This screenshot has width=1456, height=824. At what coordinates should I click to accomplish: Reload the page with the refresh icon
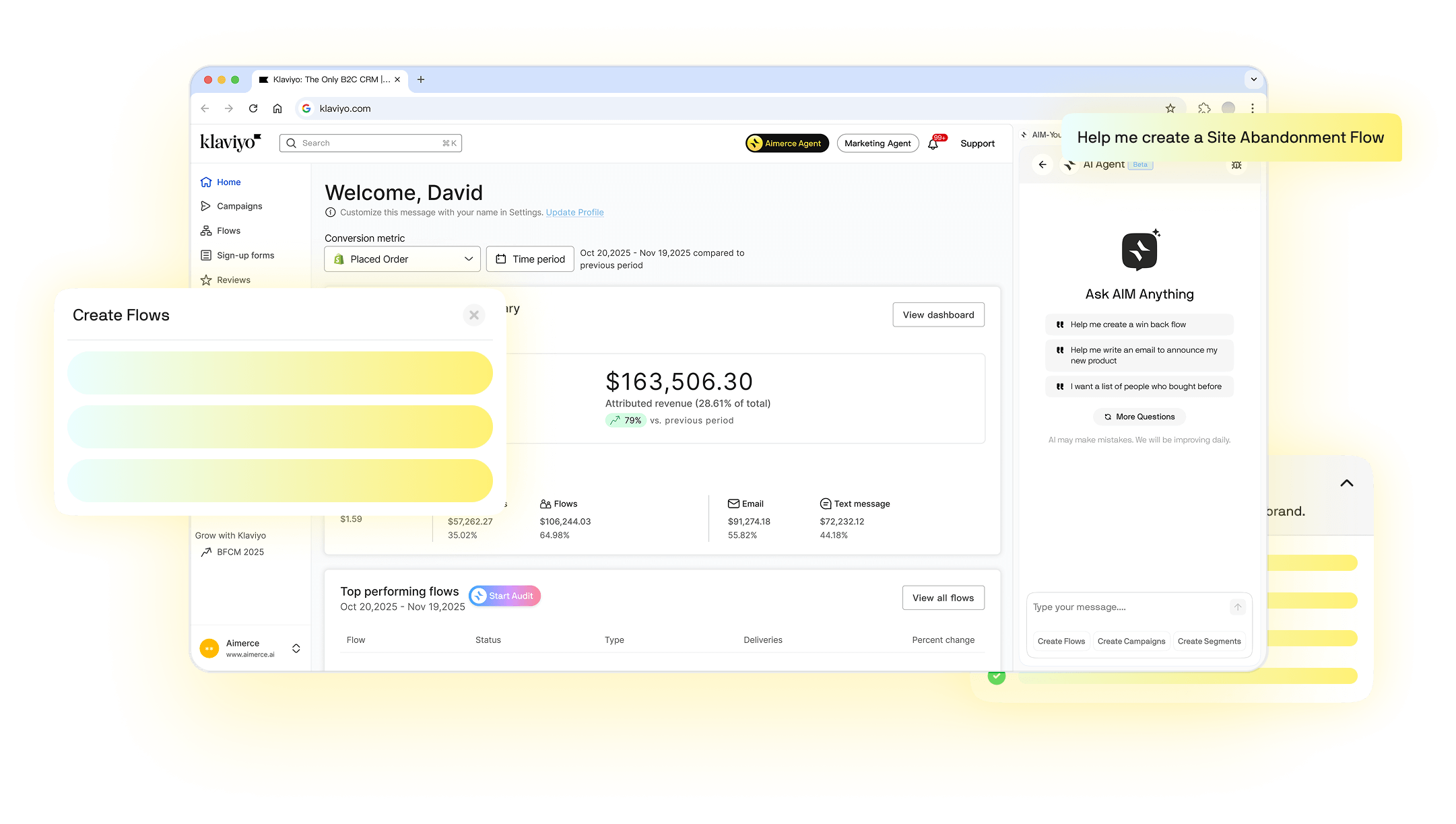point(253,108)
